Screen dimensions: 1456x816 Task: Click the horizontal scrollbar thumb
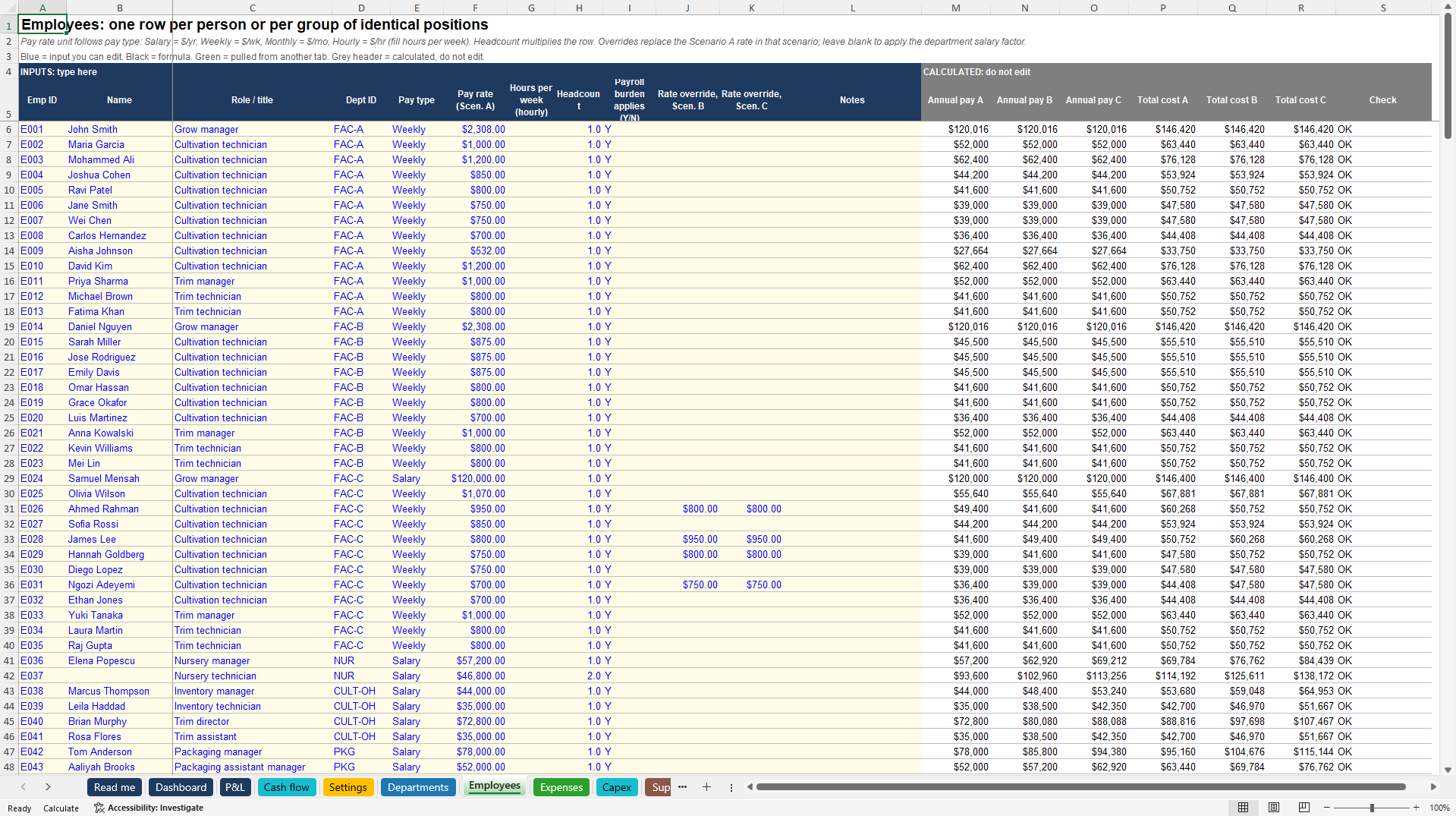point(1081,787)
